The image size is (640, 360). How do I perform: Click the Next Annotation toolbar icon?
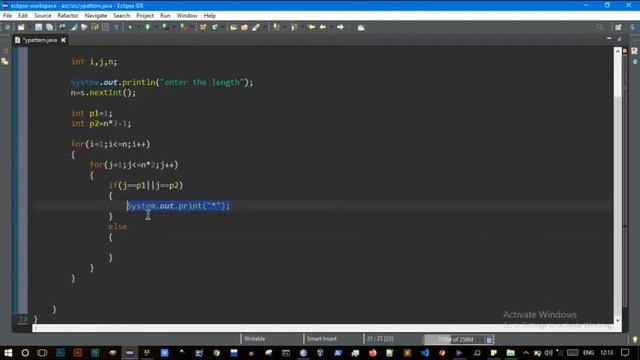(x=276, y=27)
